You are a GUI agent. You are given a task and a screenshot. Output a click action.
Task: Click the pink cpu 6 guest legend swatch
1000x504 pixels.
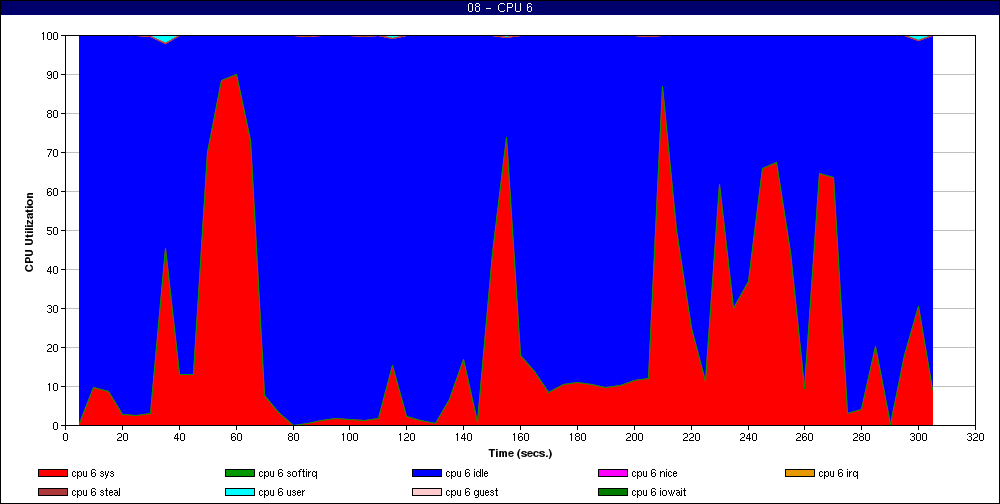pyautogui.click(x=427, y=492)
